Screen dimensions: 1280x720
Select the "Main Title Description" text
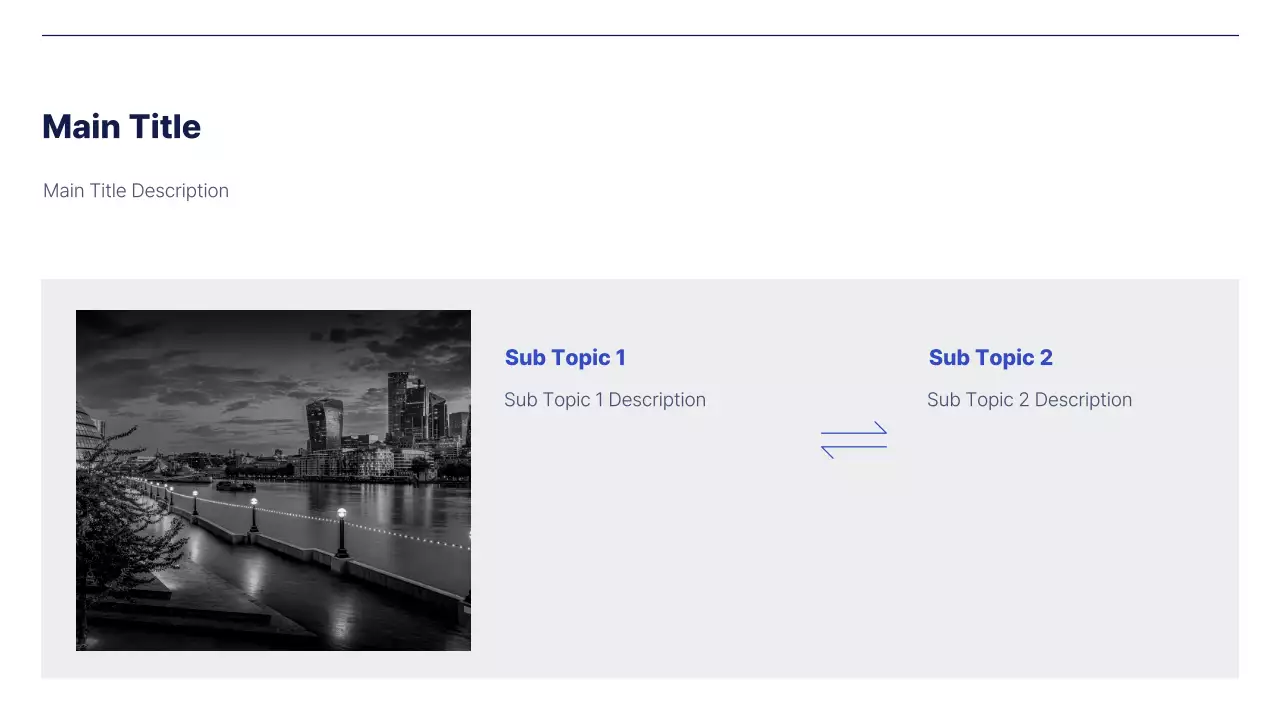(x=136, y=191)
